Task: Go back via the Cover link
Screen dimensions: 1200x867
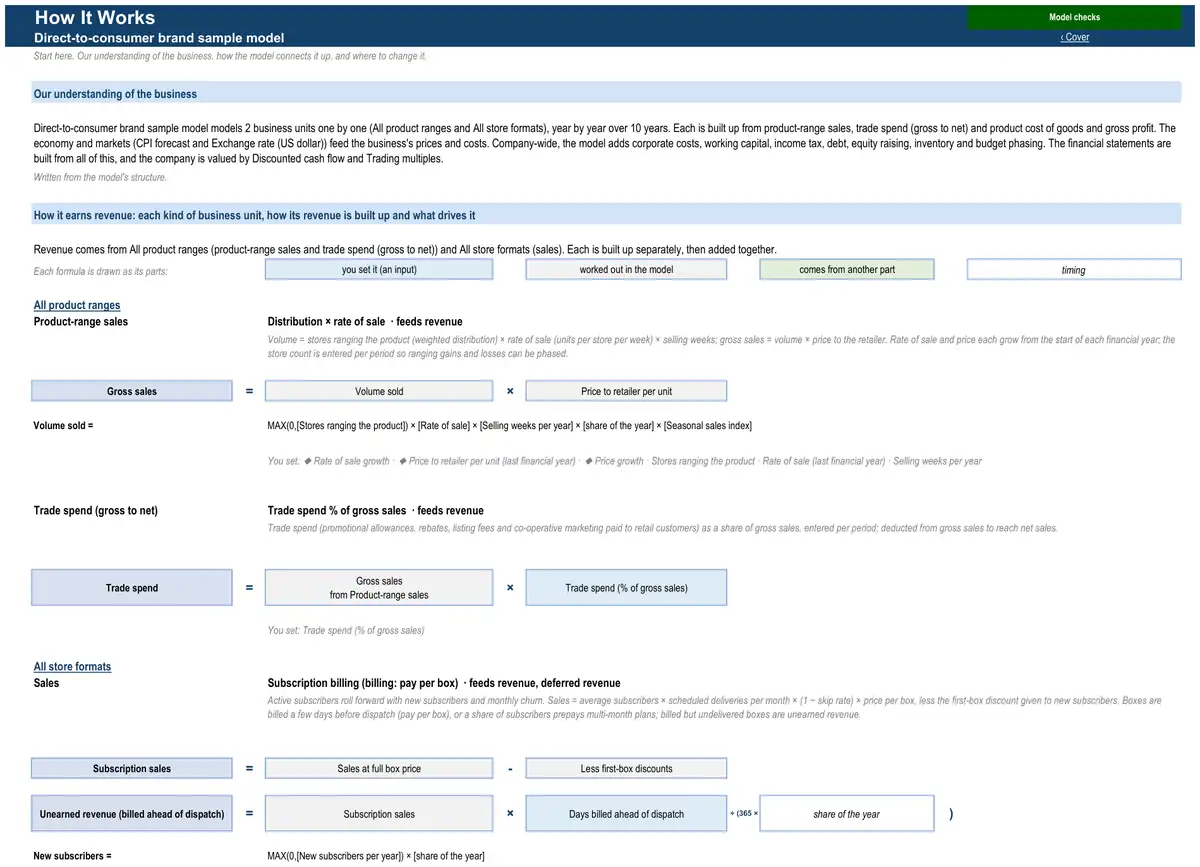Action: [x=1075, y=37]
